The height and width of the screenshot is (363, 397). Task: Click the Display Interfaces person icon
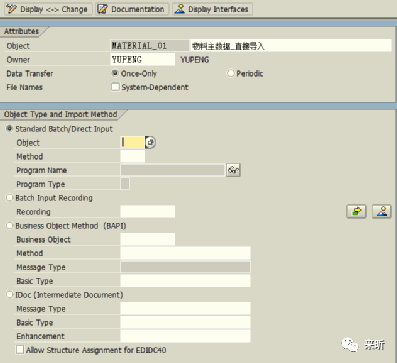click(180, 9)
